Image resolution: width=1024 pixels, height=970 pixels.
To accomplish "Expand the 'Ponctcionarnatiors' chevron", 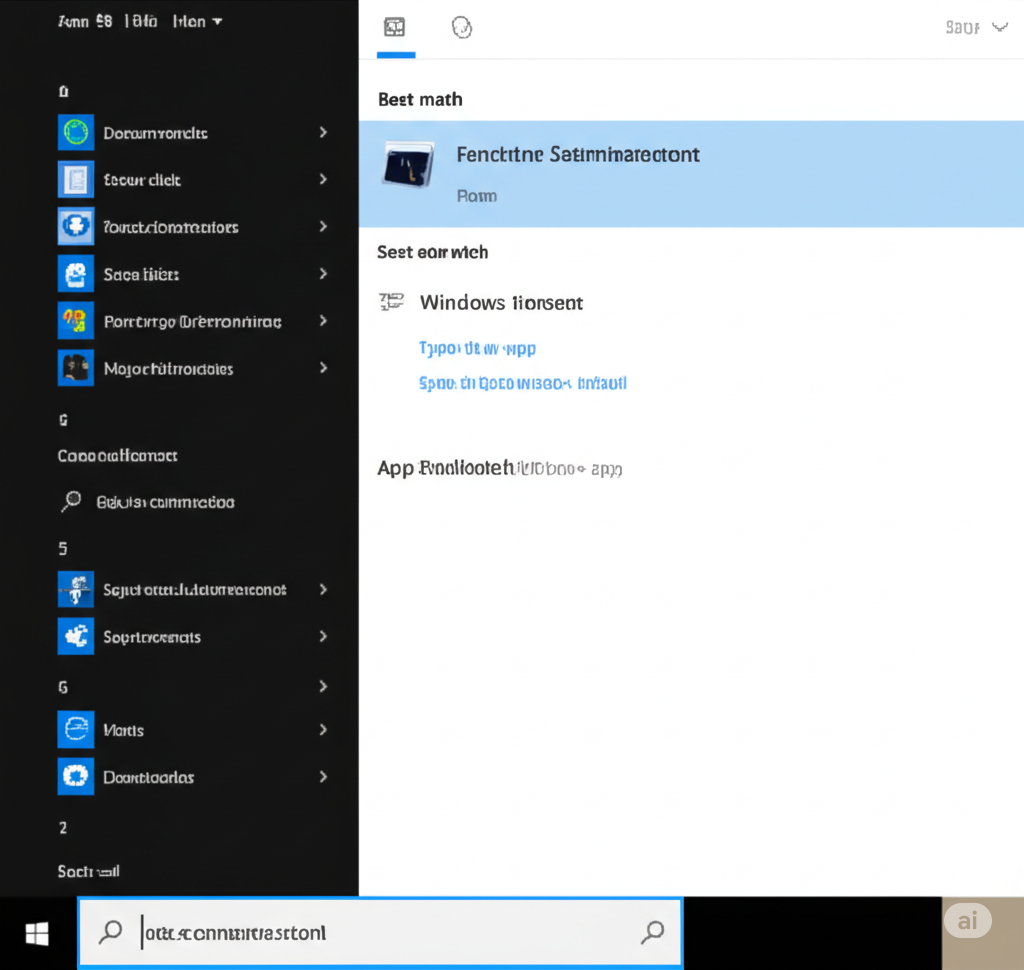I will 323,227.
